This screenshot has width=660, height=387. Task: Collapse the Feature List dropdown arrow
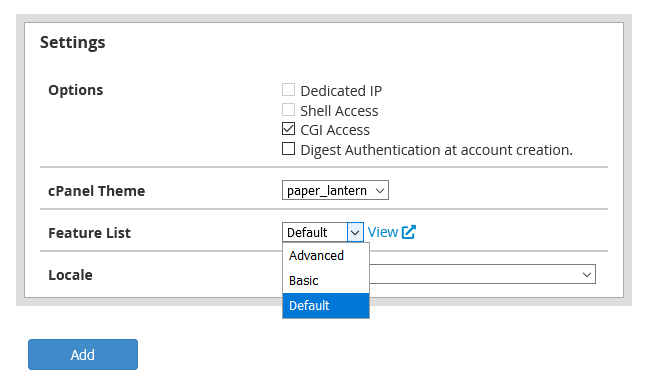(355, 232)
